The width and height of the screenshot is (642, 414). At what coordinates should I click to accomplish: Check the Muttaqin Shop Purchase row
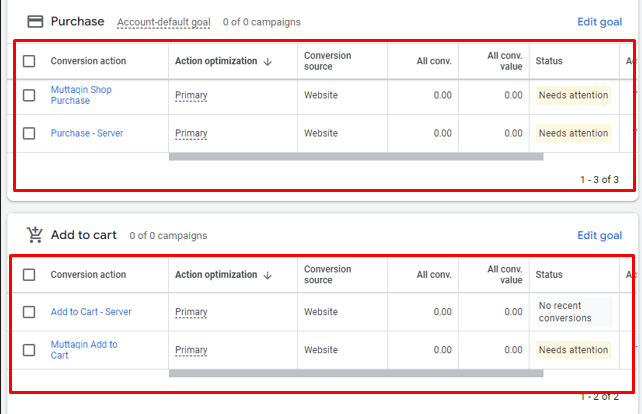(x=29, y=95)
